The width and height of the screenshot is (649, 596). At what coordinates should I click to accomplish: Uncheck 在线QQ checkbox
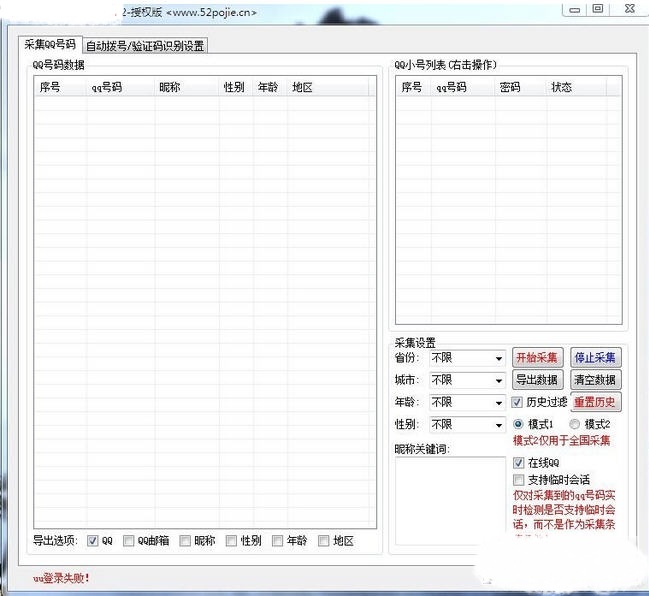pos(518,463)
